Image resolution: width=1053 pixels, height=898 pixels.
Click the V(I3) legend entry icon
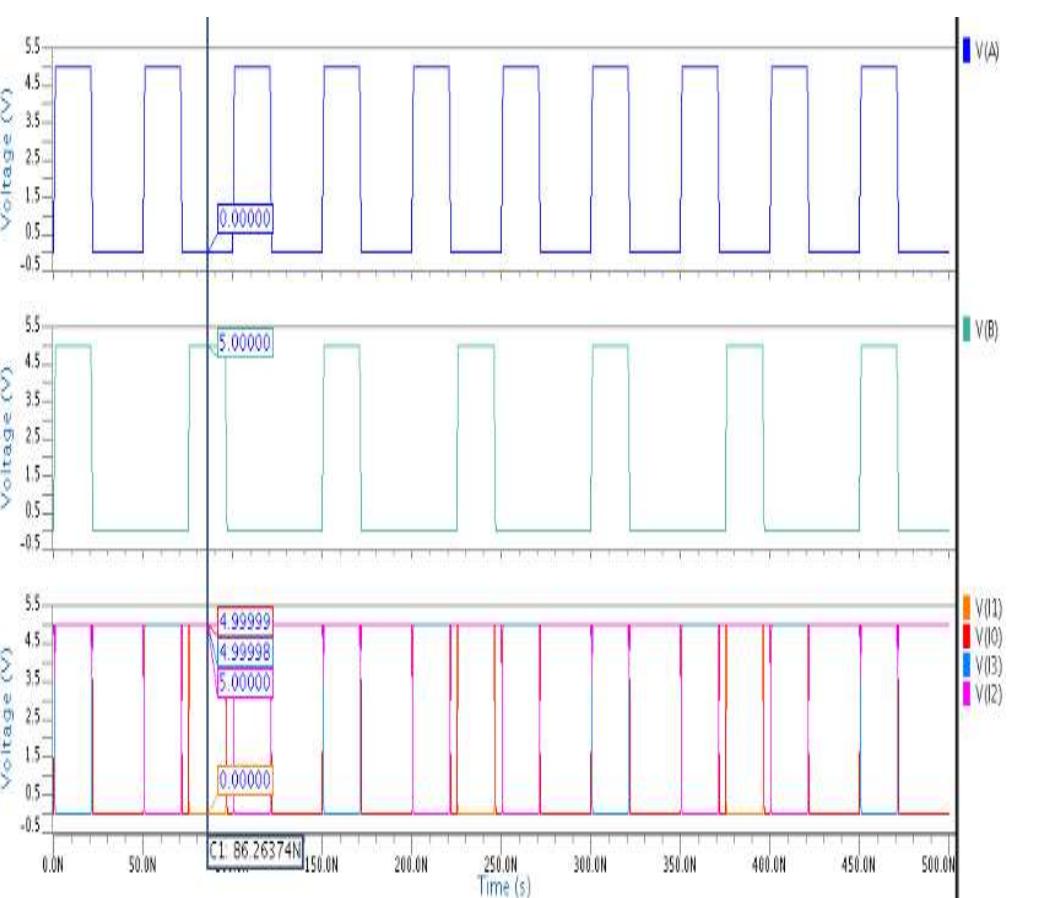(966, 665)
